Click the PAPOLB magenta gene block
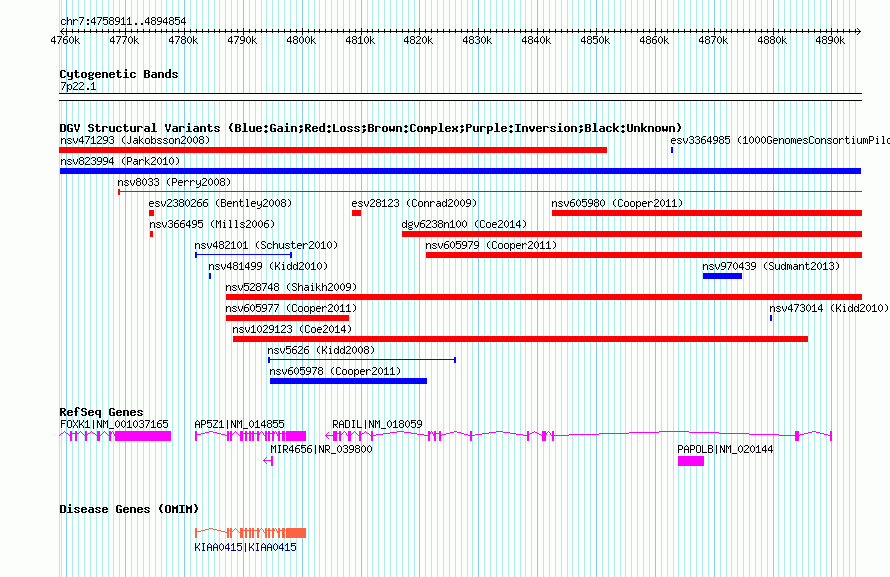This screenshot has height=577, width=890. 691,461
